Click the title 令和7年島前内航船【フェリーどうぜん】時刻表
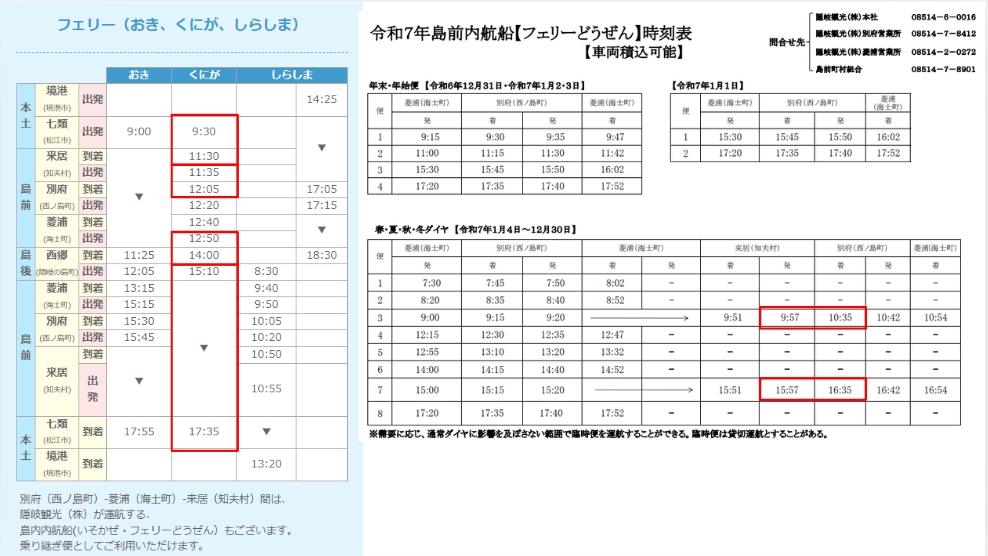 [531, 33]
